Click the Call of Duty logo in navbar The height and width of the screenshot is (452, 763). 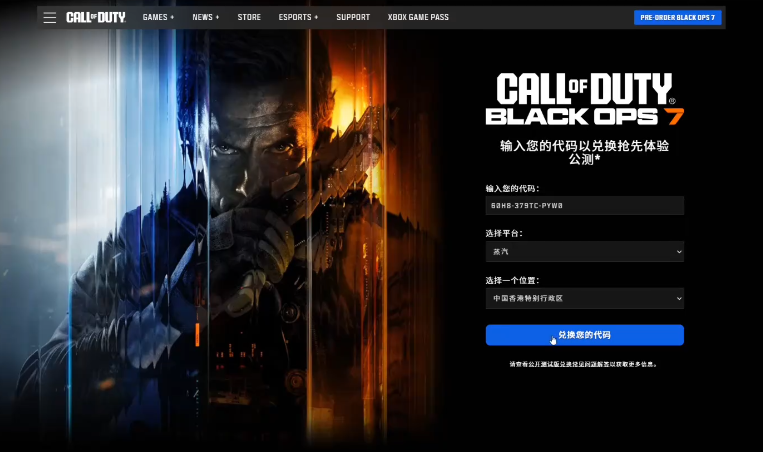pos(96,18)
